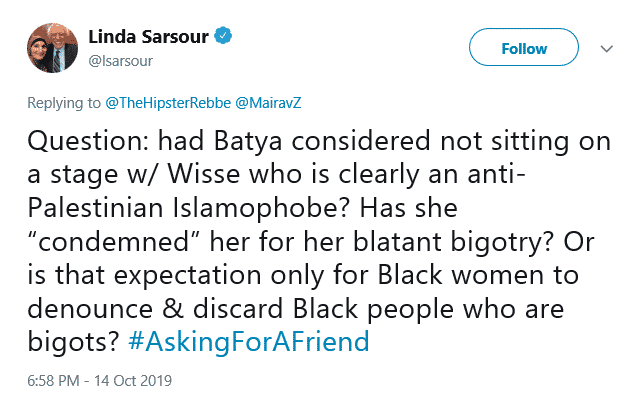Screen dimensions: 634x396
Task: Click the @lsarsour handle
Action: [120, 61]
